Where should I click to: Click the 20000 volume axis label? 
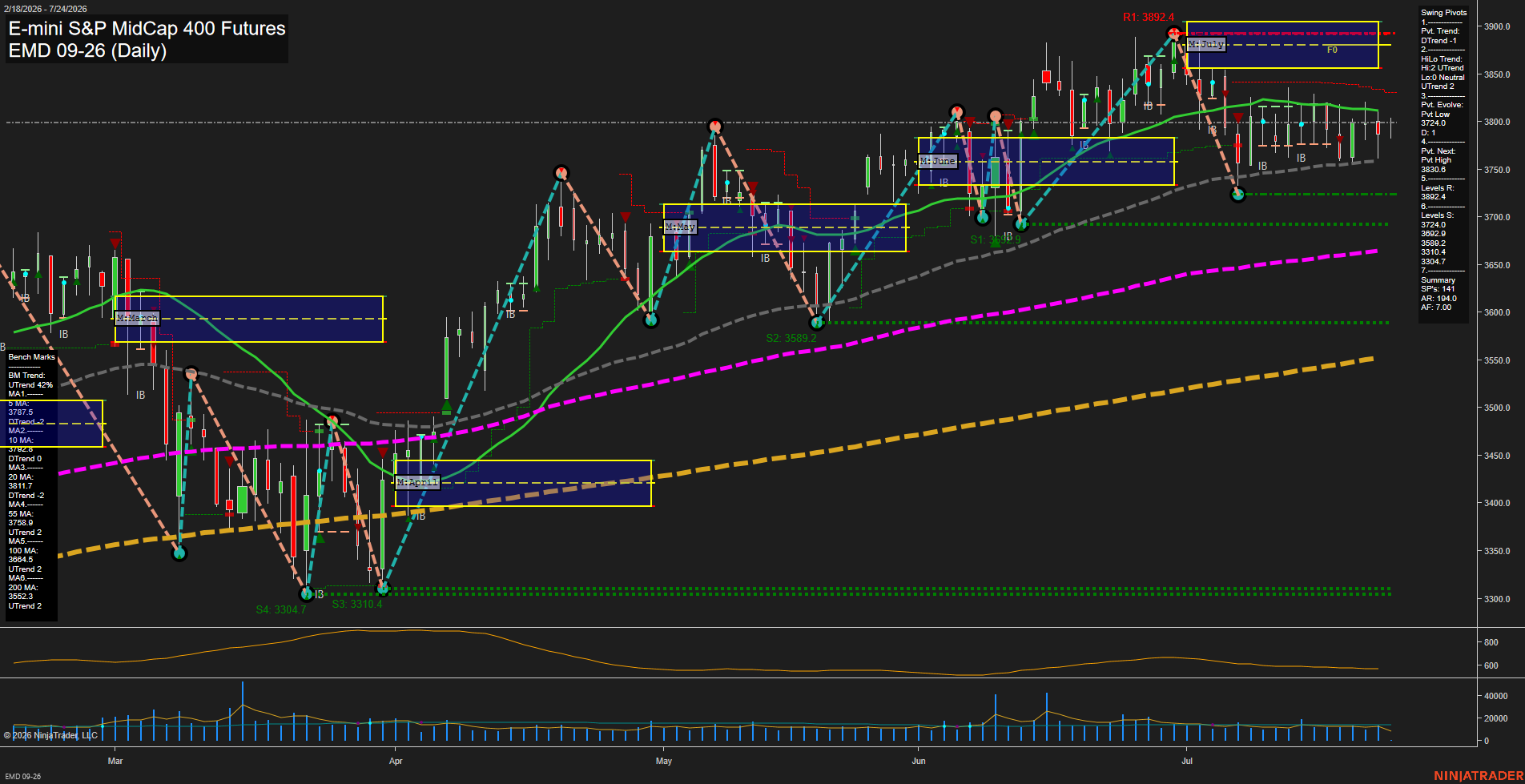point(1496,718)
